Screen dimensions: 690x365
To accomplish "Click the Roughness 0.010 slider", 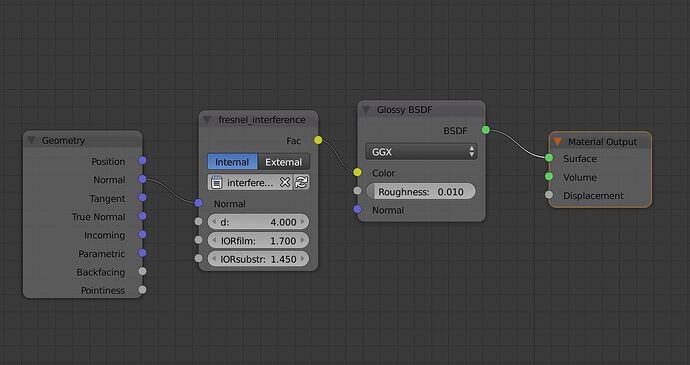I will [x=421, y=192].
